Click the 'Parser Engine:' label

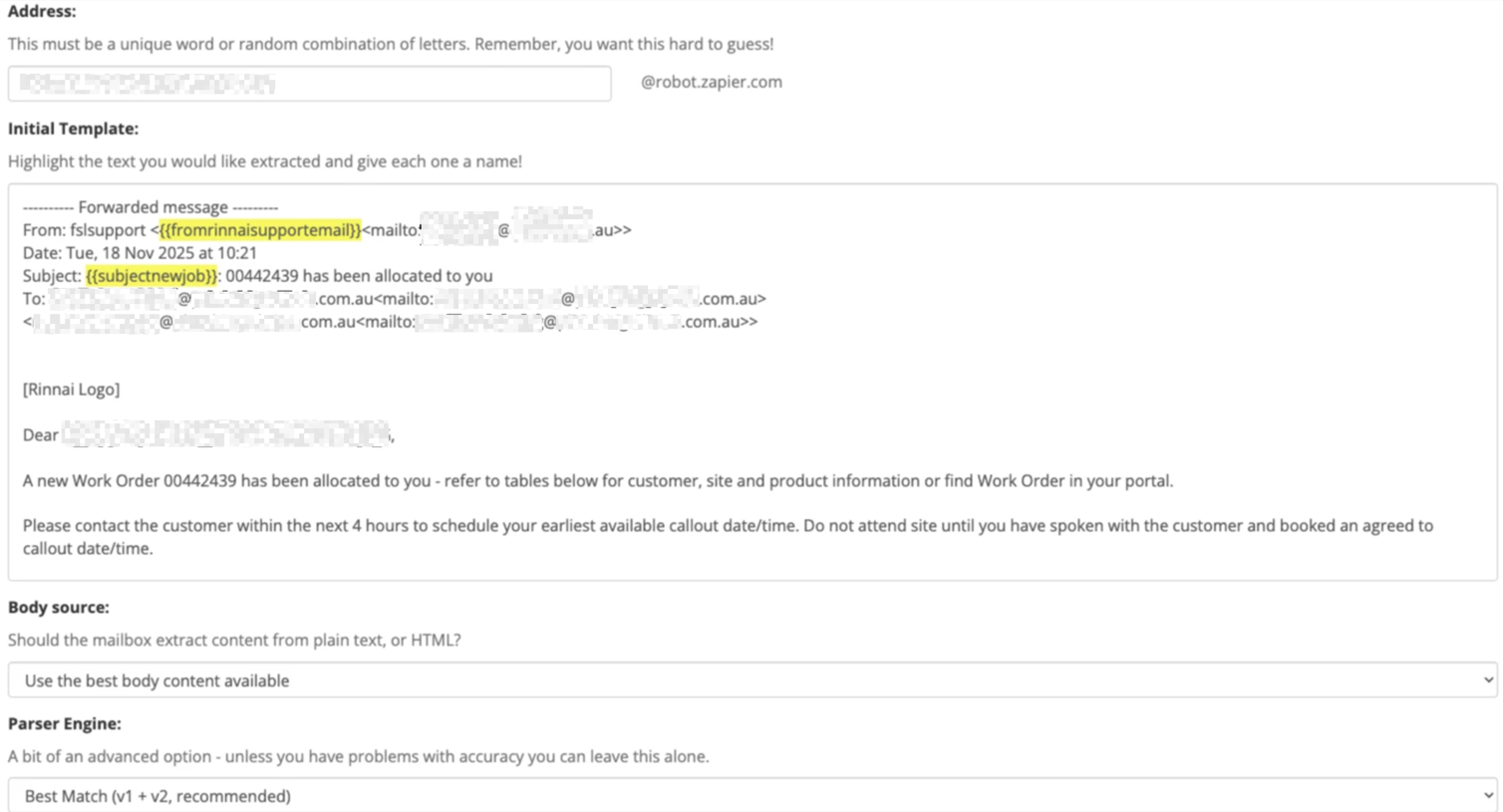[65, 723]
